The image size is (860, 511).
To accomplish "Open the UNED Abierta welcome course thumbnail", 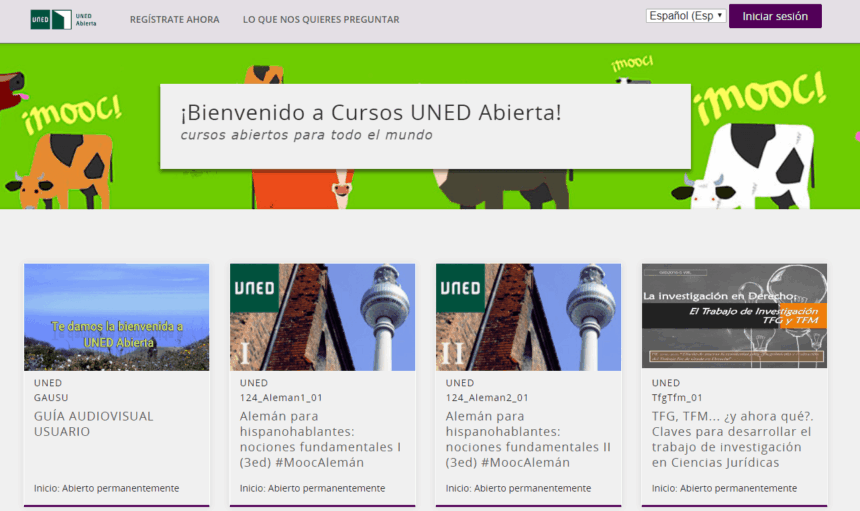I will 117,317.
